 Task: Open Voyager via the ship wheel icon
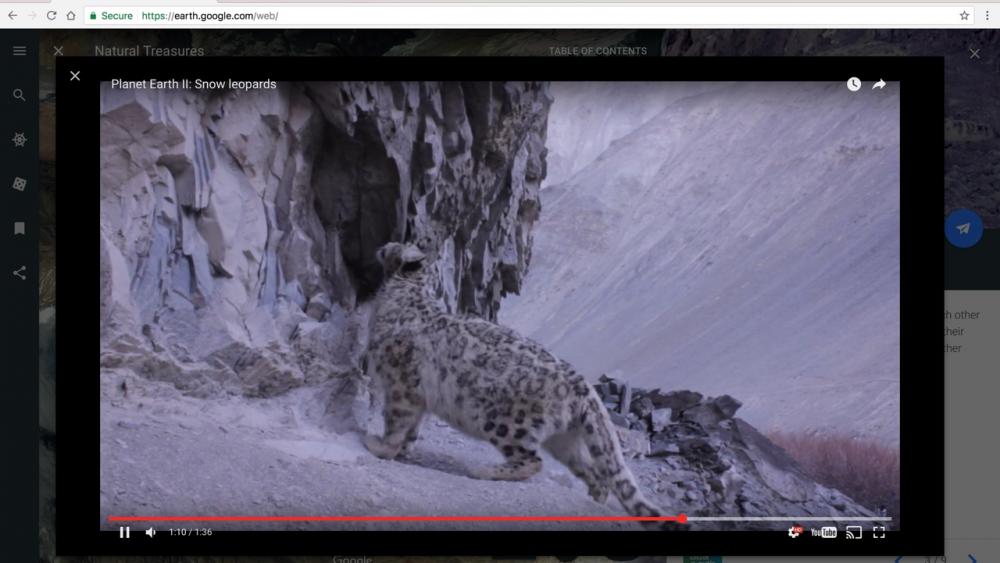(19, 140)
